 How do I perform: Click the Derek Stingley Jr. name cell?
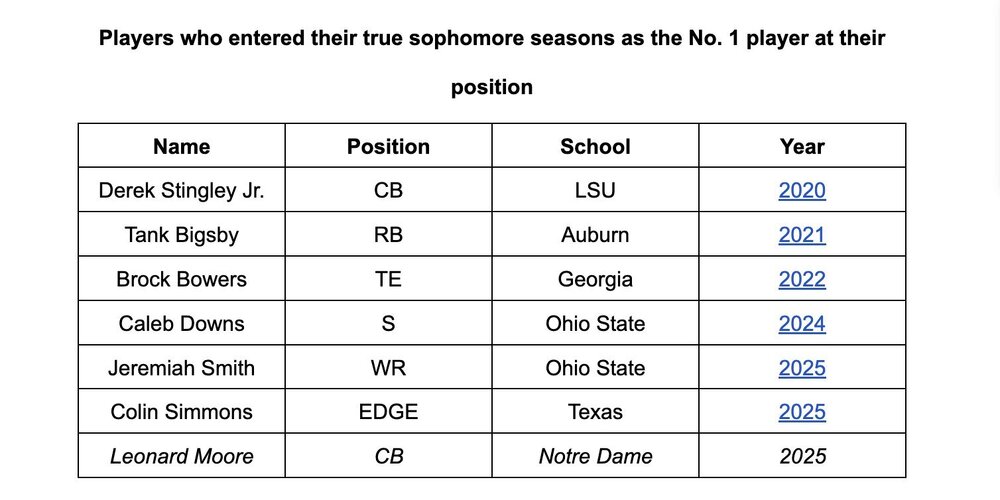click(181, 191)
